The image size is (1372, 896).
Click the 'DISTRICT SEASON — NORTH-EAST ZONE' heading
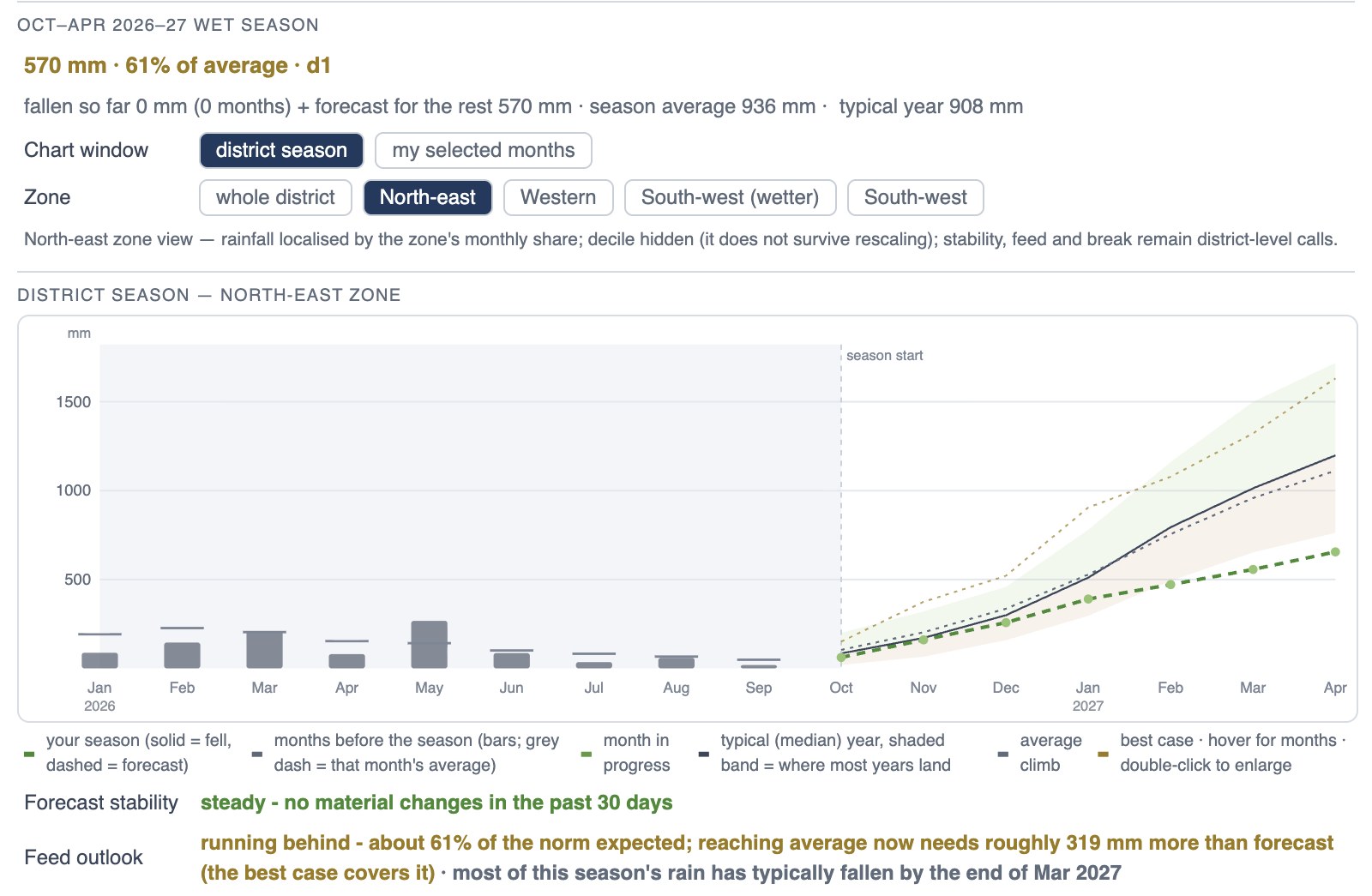209,295
